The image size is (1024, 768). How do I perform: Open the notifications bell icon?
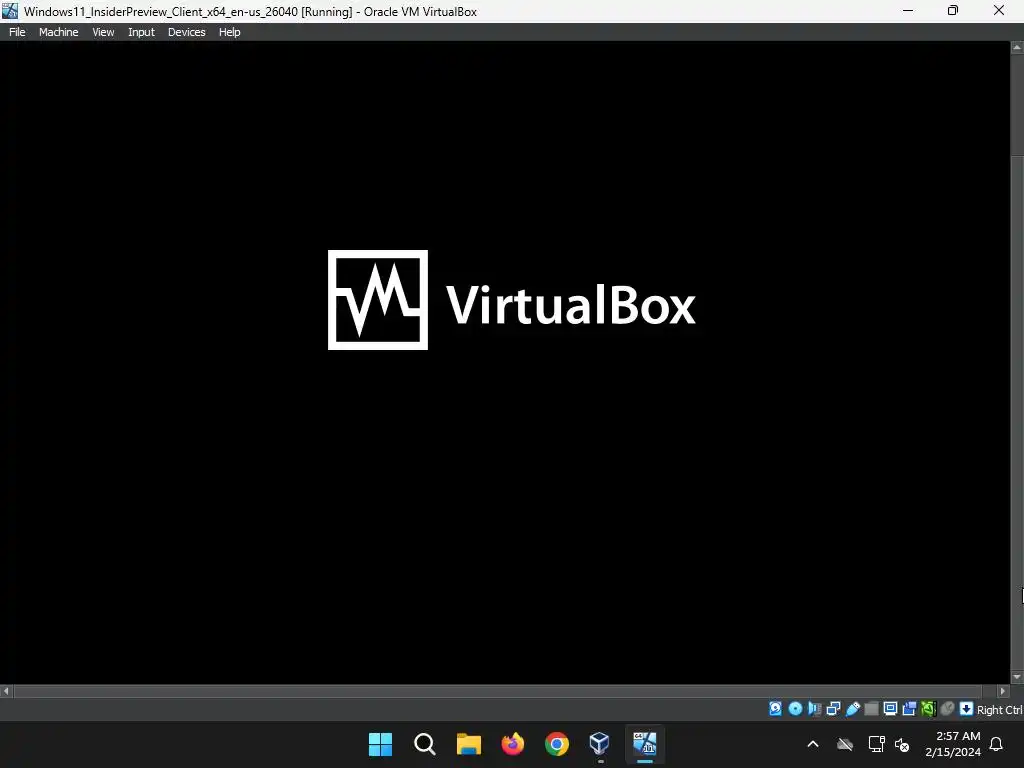coord(997,744)
